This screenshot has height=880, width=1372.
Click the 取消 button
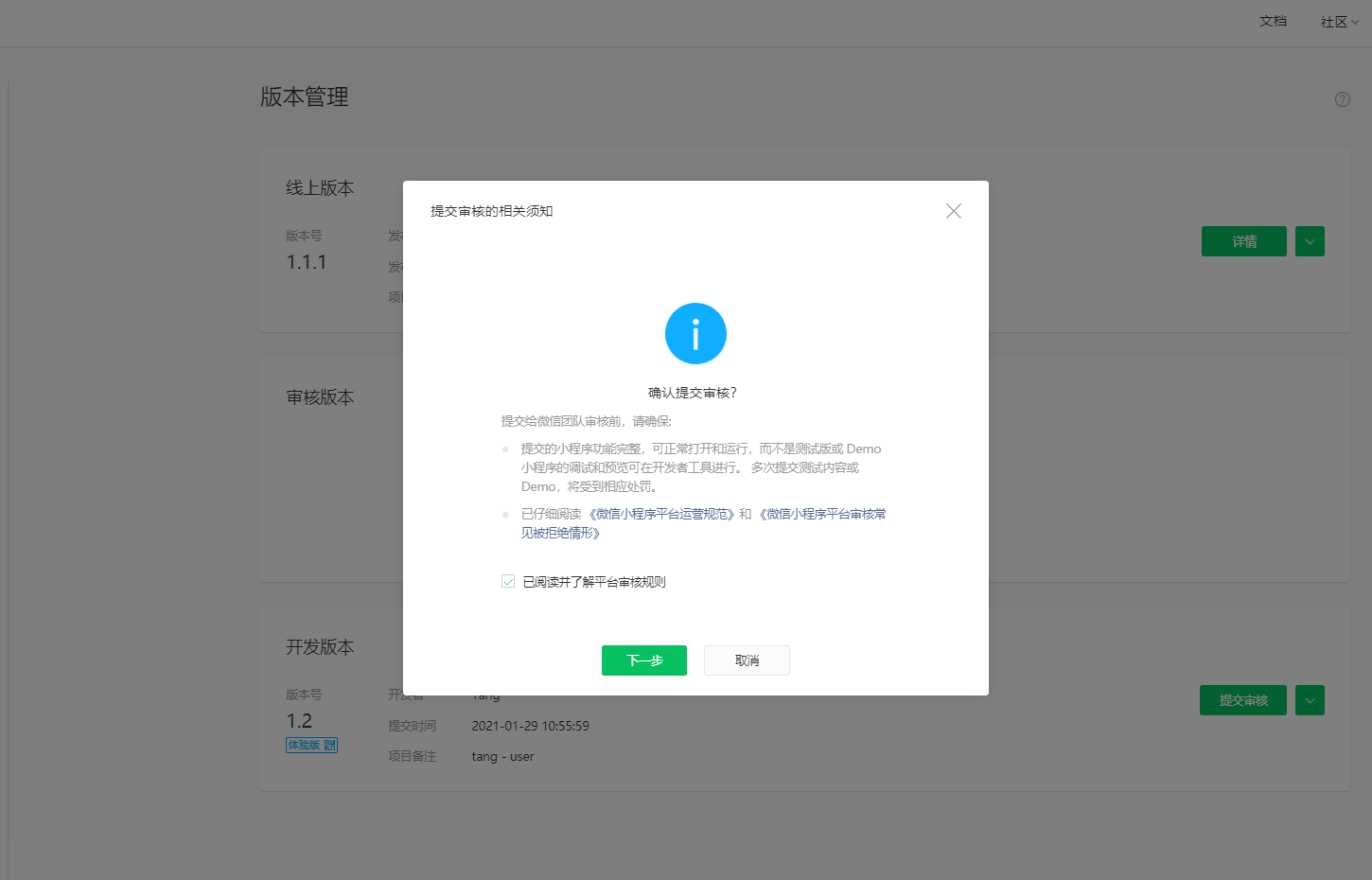point(747,660)
